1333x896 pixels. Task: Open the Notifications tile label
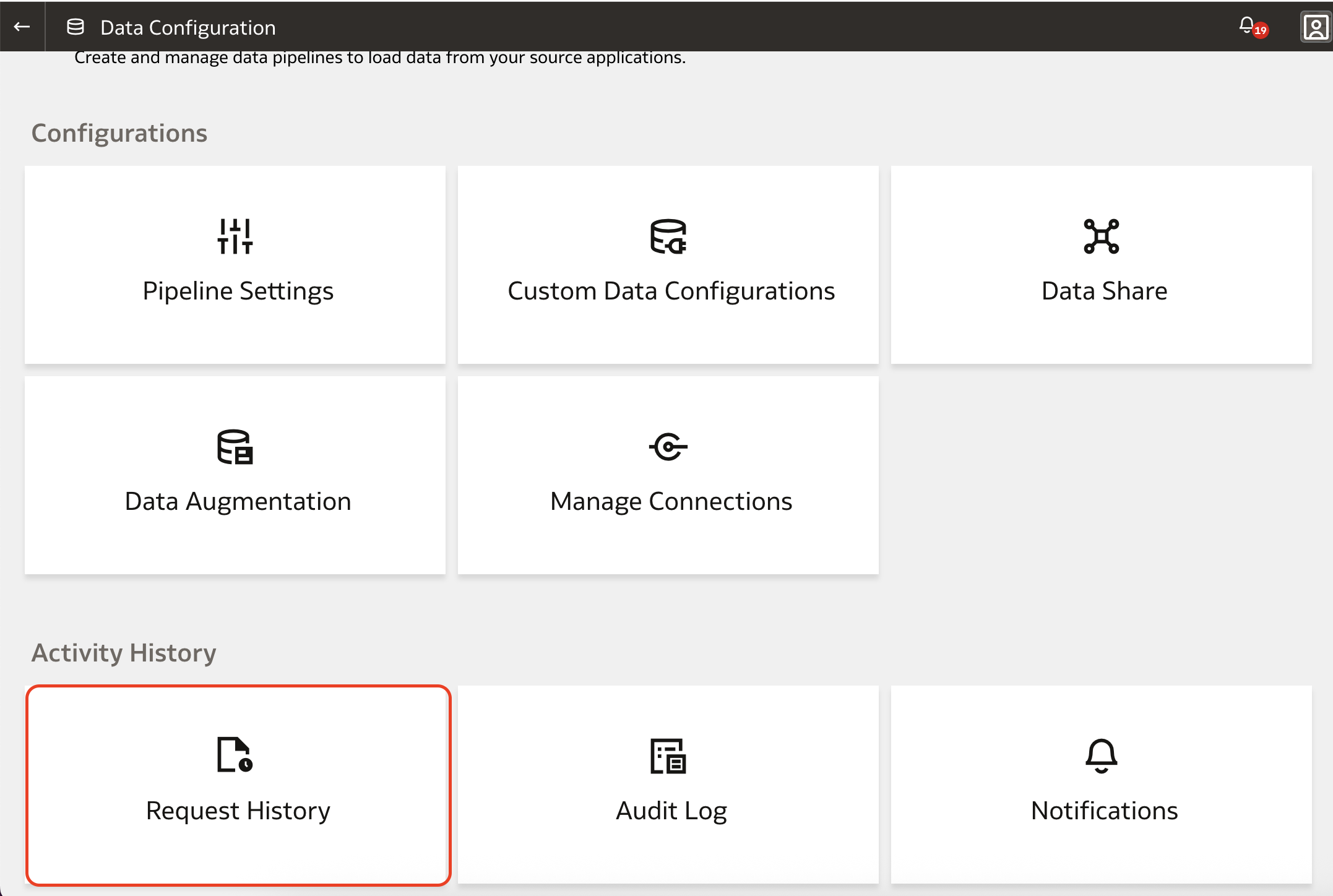(1104, 811)
